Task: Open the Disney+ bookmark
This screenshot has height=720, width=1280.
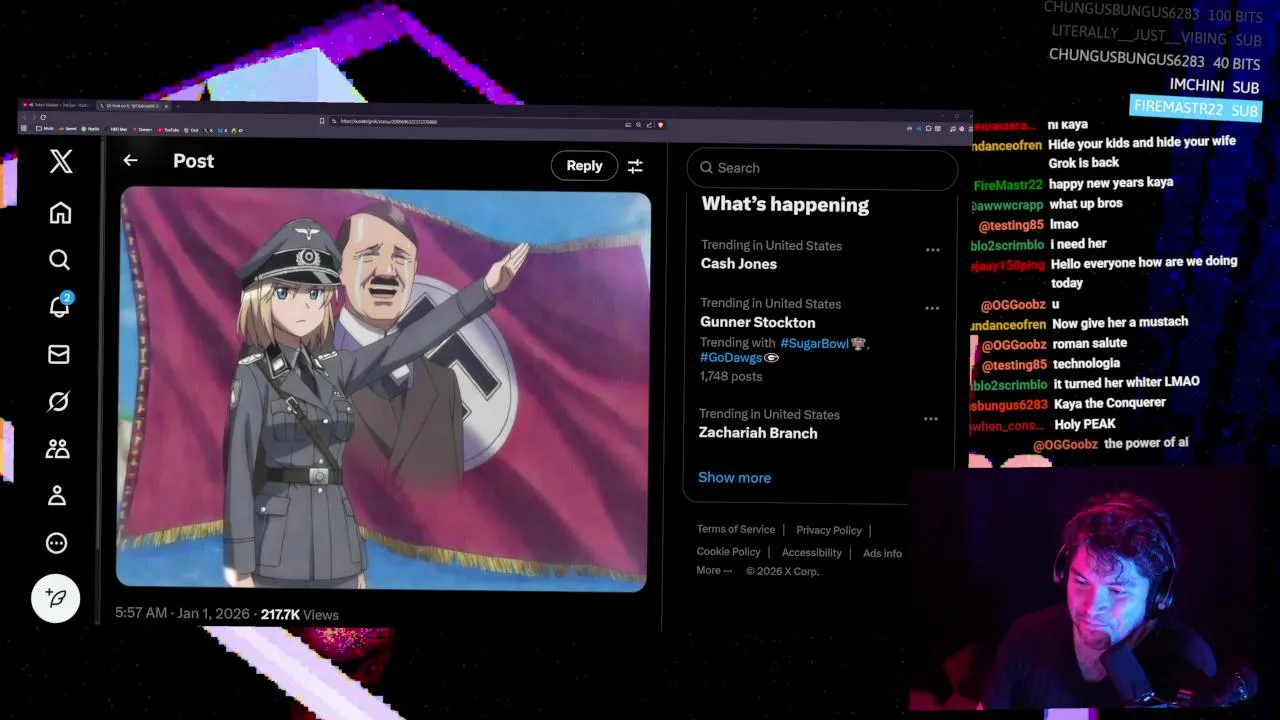Action: tap(143, 129)
